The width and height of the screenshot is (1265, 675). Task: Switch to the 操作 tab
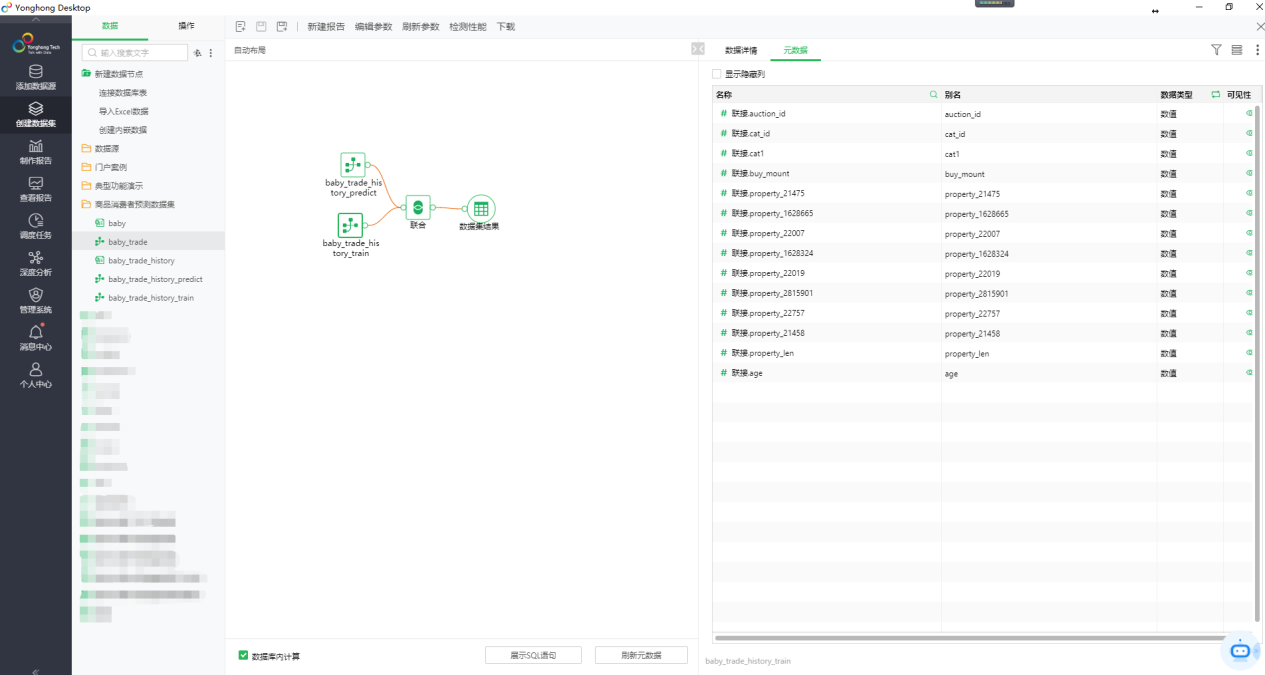pos(186,26)
